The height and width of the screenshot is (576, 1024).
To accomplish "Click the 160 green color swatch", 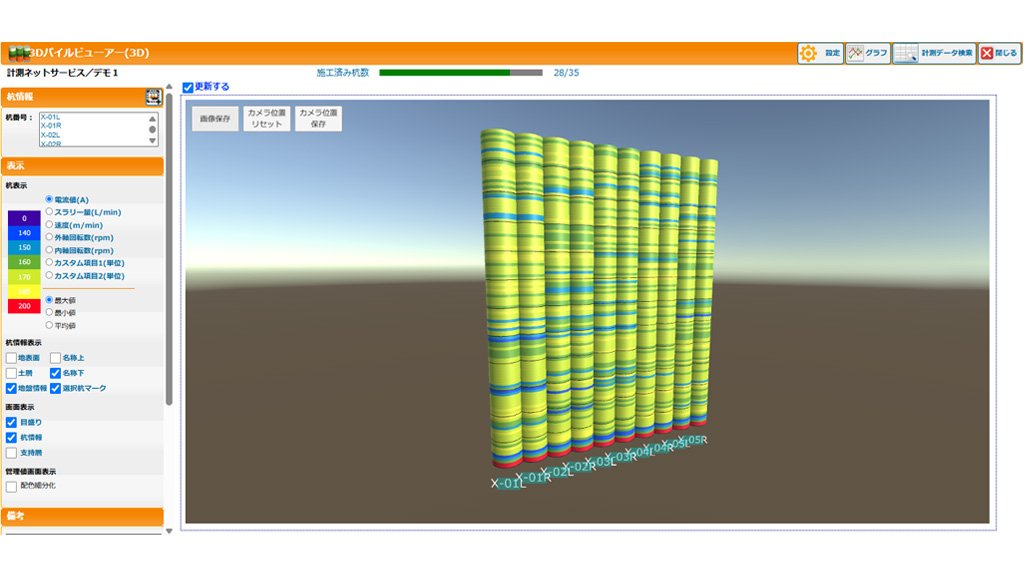I will [x=24, y=262].
